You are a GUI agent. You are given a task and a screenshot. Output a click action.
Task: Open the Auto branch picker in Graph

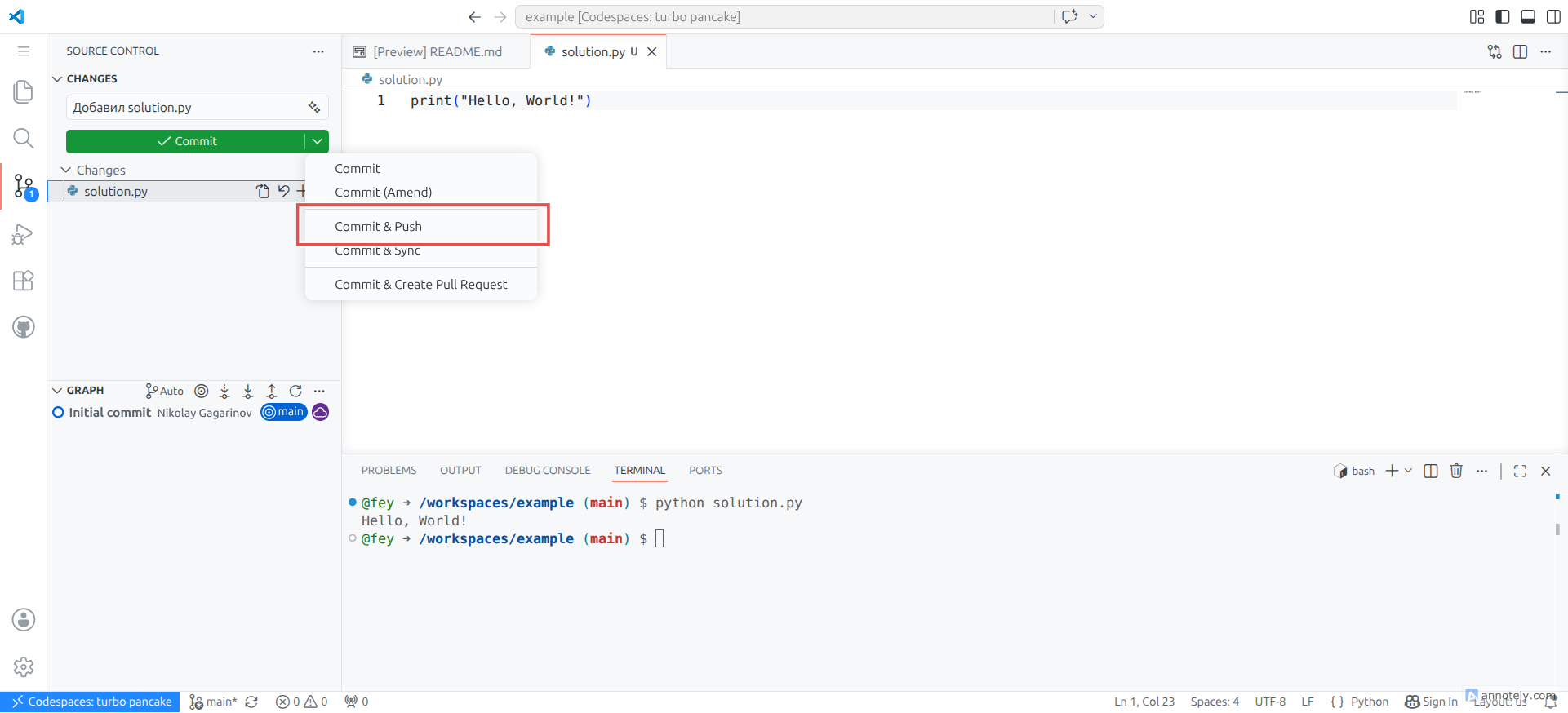164,391
